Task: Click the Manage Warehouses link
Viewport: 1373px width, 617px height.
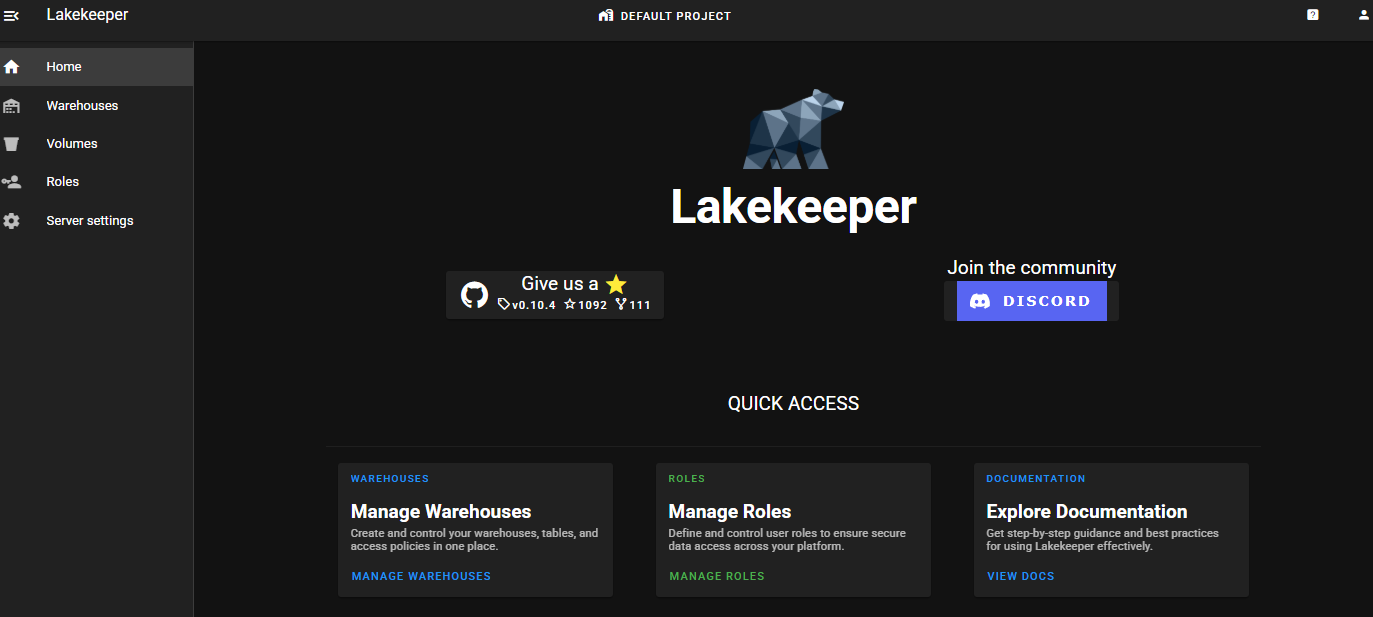Action: (x=421, y=576)
